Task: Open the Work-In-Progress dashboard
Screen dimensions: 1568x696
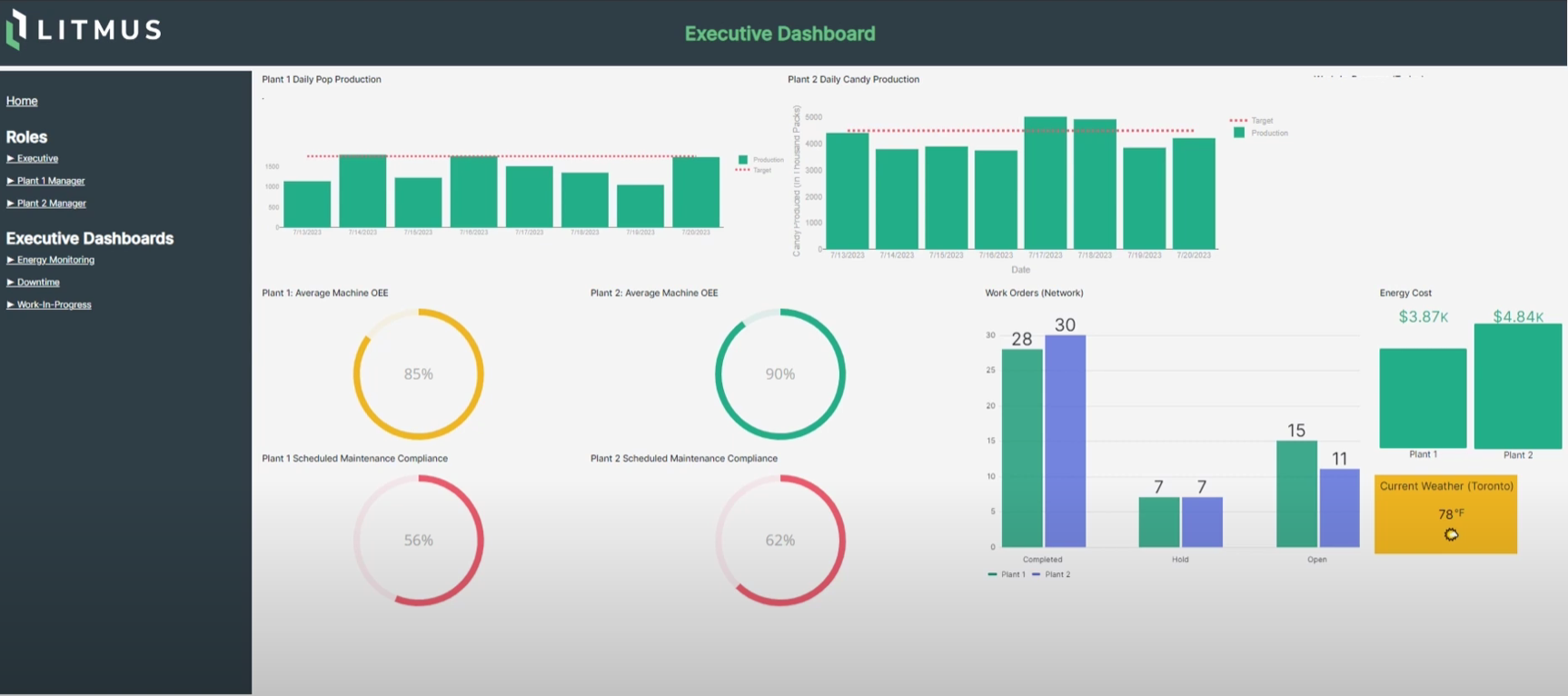Action: (54, 304)
